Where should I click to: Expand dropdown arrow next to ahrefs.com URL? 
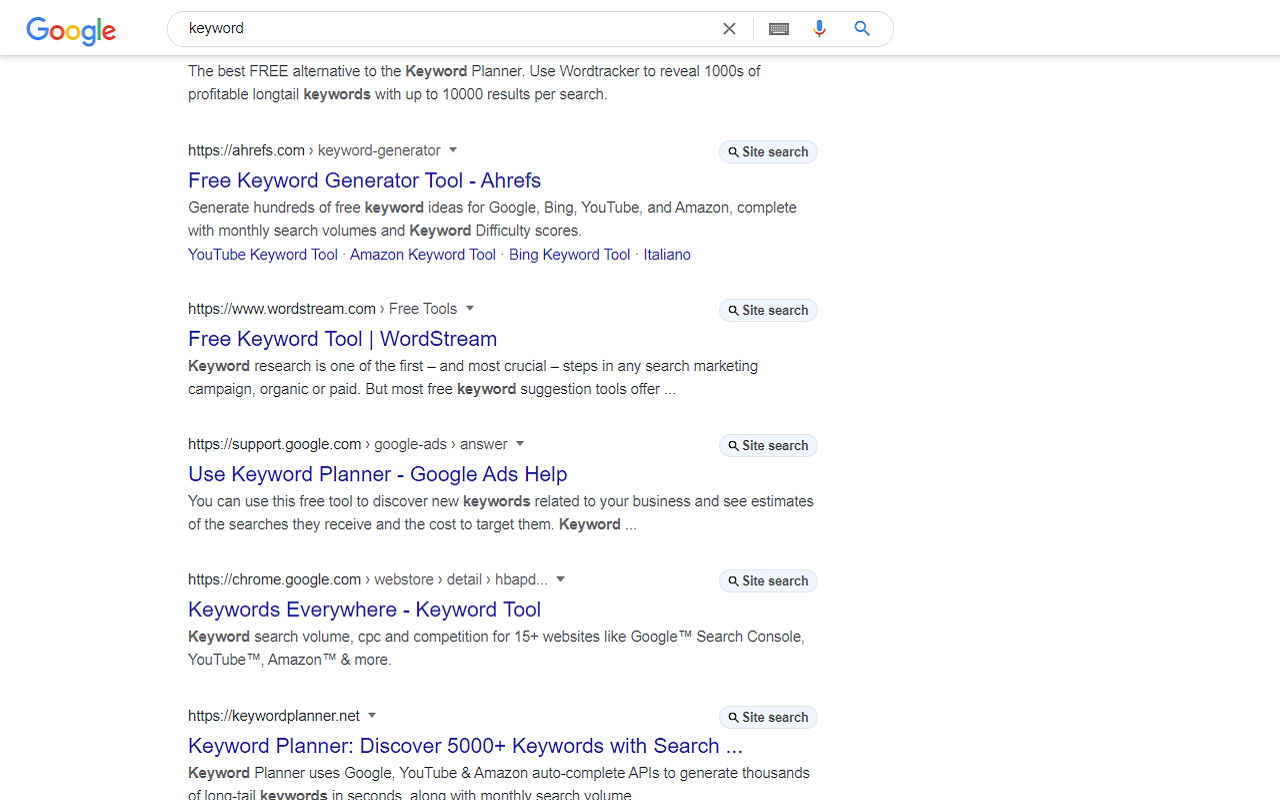[x=453, y=150]
